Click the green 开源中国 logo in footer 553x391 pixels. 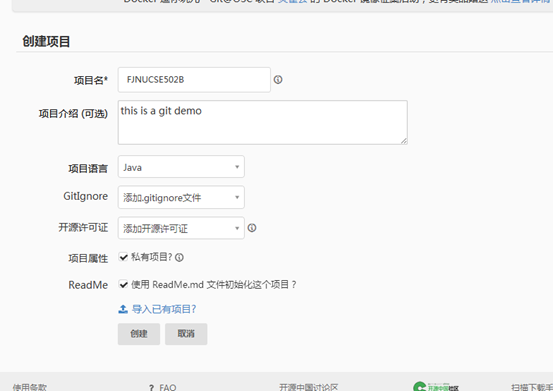[x=436, y=386]
